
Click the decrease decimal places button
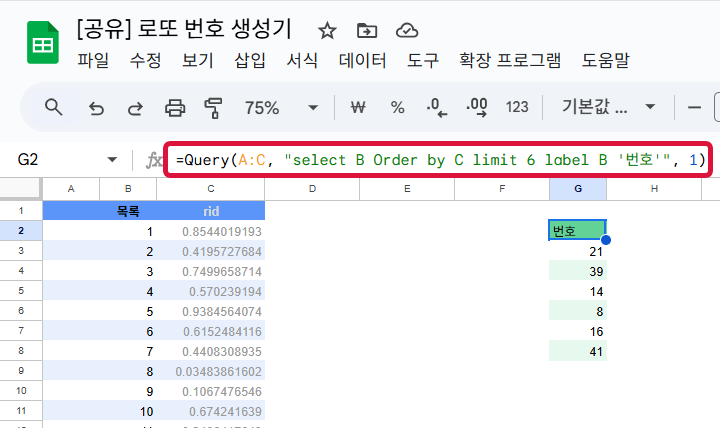click(x=436, y=107)
